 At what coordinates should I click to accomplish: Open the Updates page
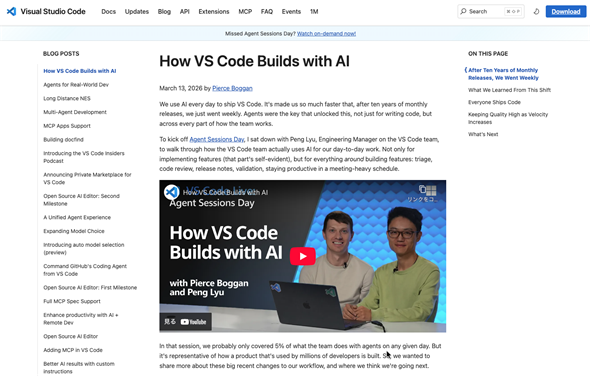[x=137, y=12]
